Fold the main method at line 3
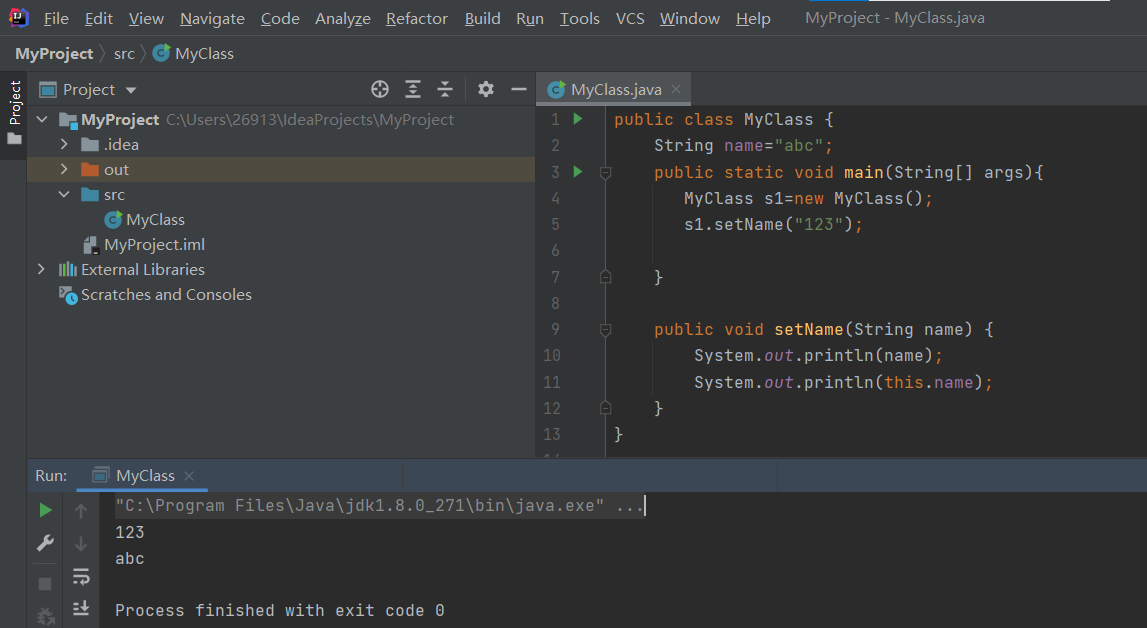This screenshot has width=1147, height=628. (x=605, y=173)
